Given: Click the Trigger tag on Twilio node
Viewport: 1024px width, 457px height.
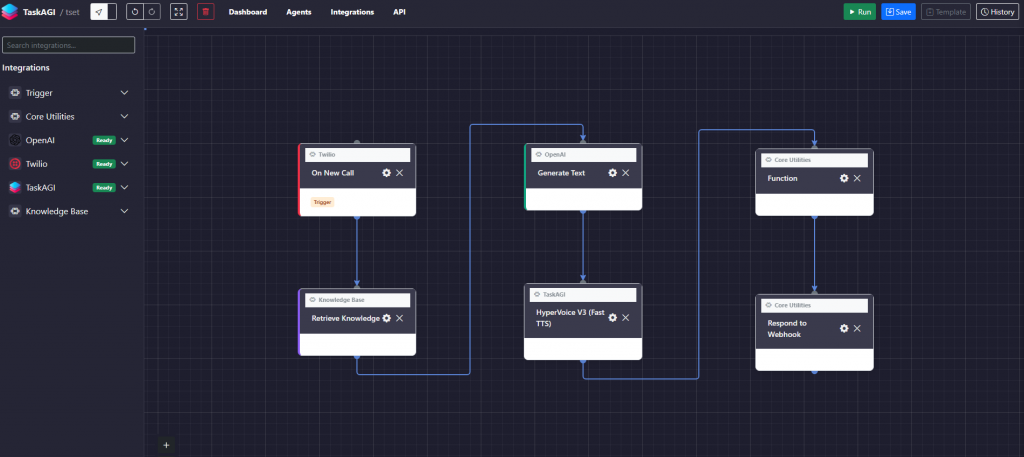Looking at the screenshot, I should pos(323,202).
